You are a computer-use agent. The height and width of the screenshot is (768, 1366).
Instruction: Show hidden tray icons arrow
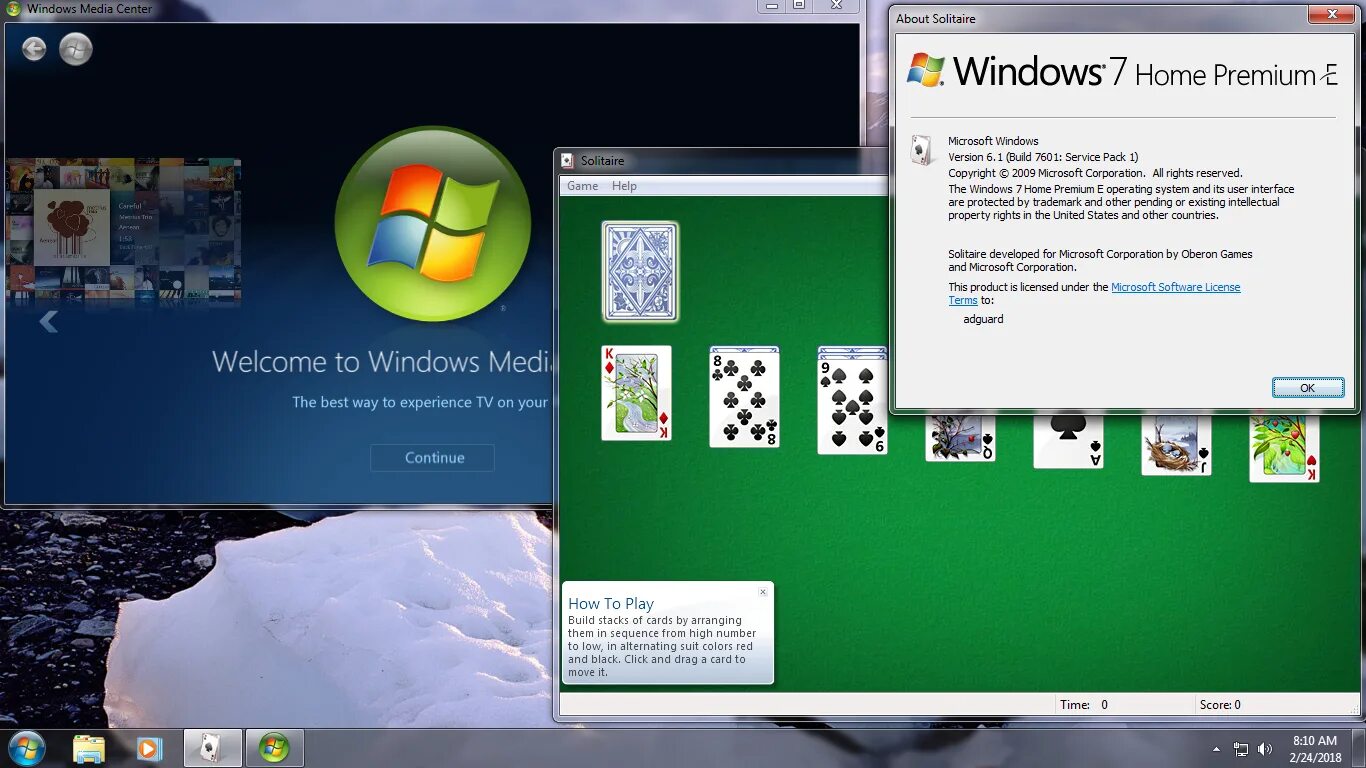pyautogui.click(x=1216, y=749)
